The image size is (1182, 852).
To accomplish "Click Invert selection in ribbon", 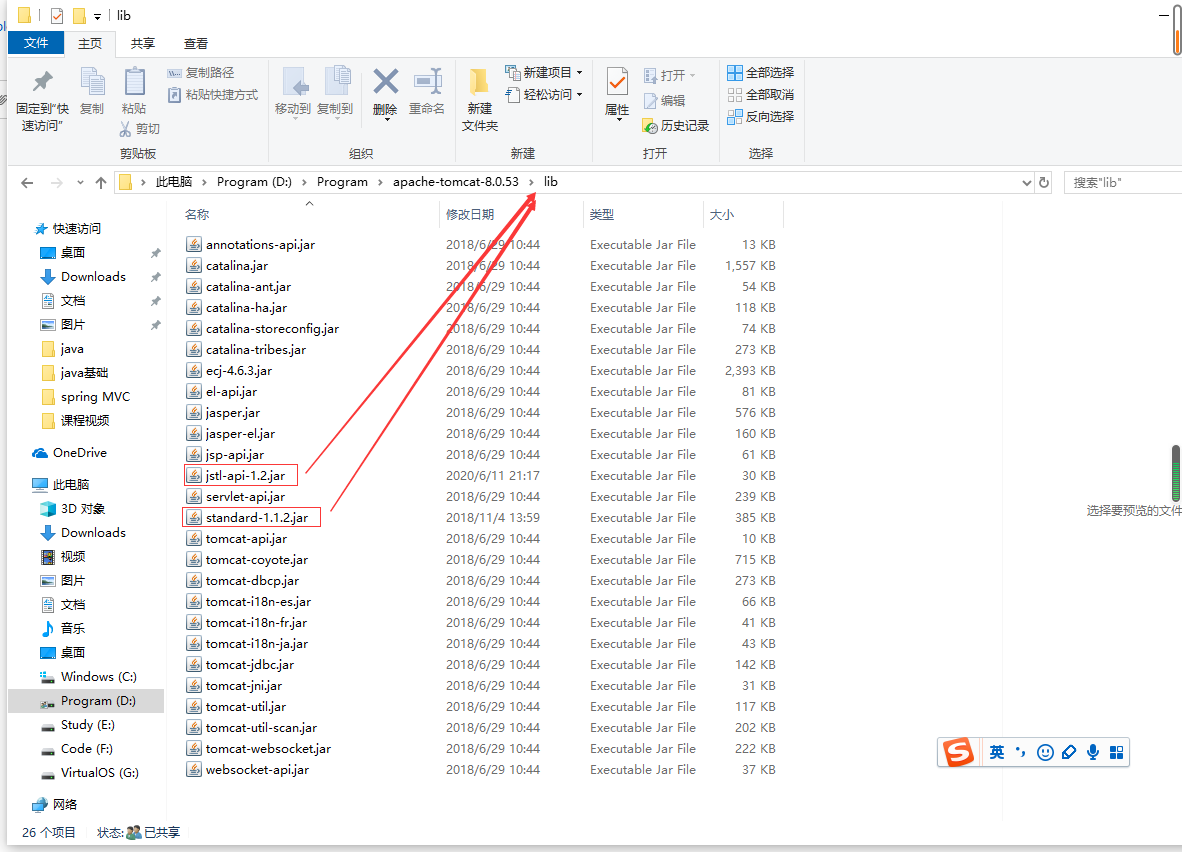I will click(x=760, y=116).
